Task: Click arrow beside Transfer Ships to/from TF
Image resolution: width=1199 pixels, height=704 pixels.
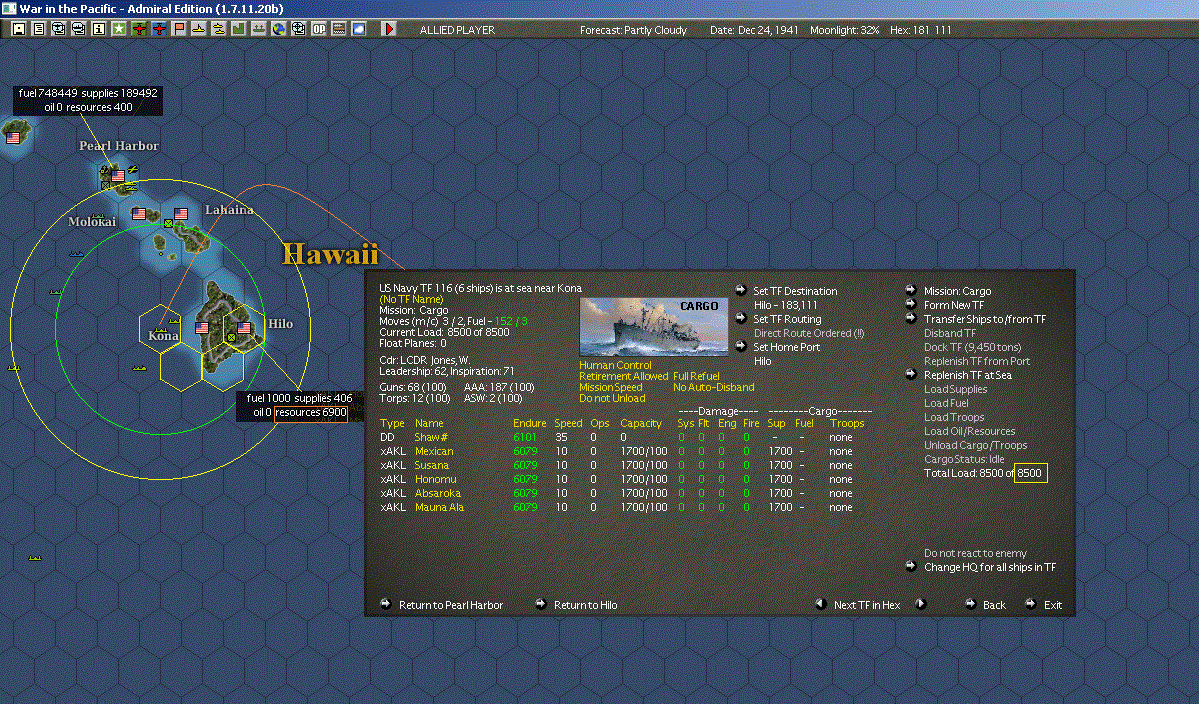Action: 911,318
